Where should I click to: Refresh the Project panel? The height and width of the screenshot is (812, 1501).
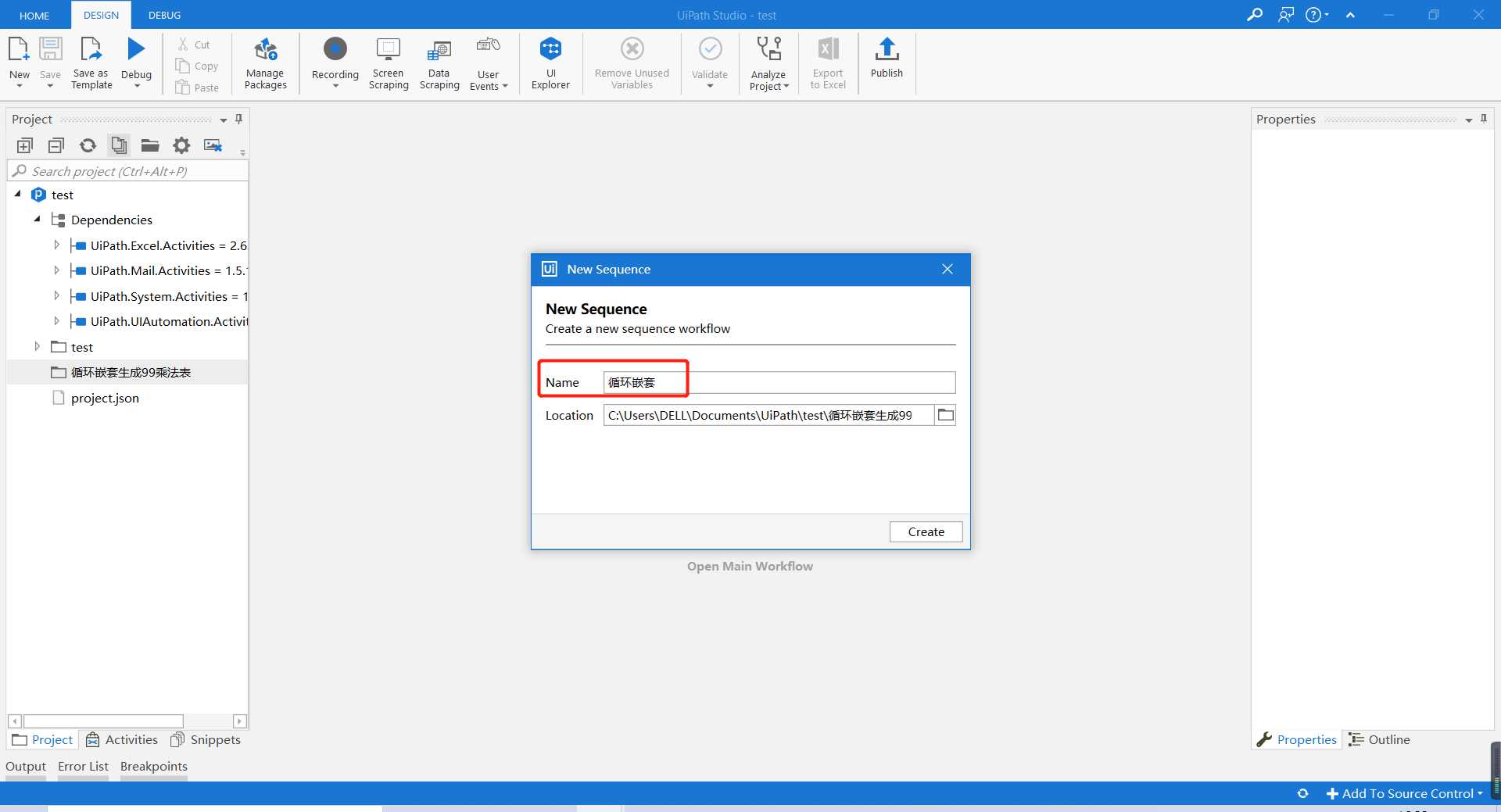click(x=88, y=145)
